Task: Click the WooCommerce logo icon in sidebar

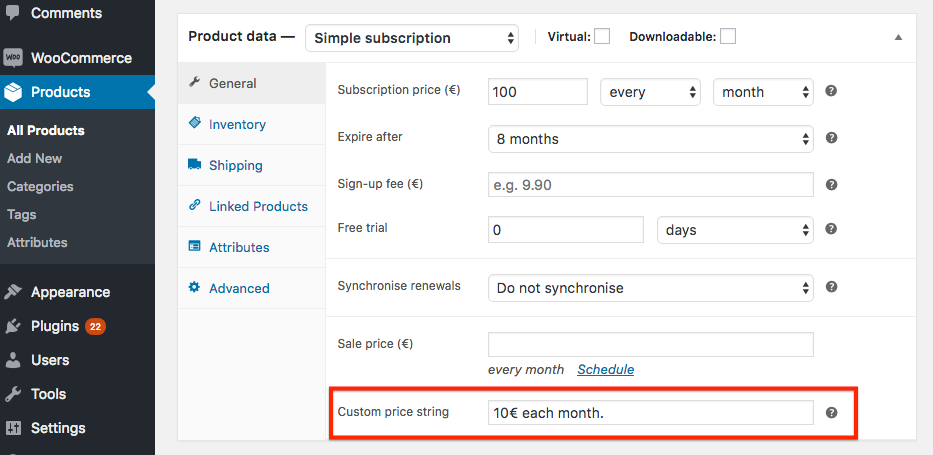Action: coord(12,58)
